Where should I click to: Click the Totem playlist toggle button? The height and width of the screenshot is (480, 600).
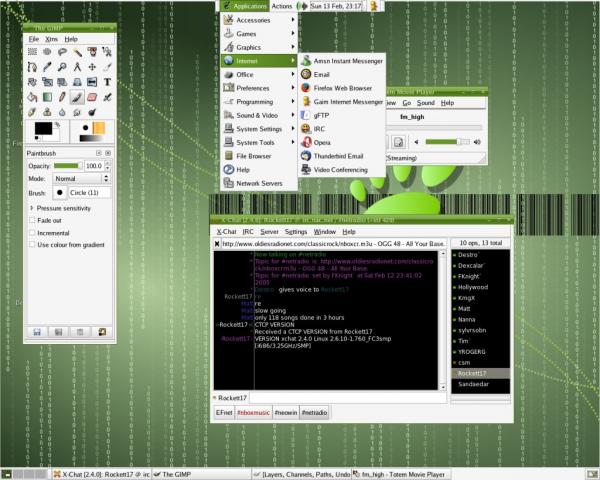398,142
